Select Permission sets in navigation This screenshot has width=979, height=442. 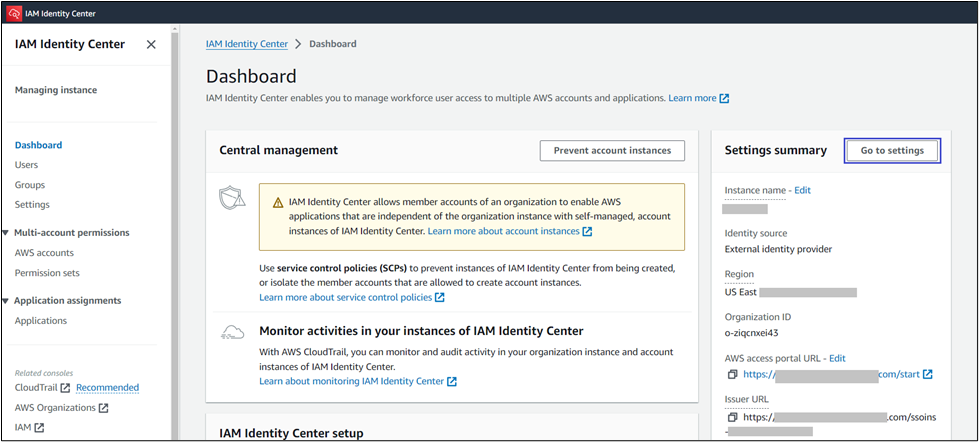[47, 273]
